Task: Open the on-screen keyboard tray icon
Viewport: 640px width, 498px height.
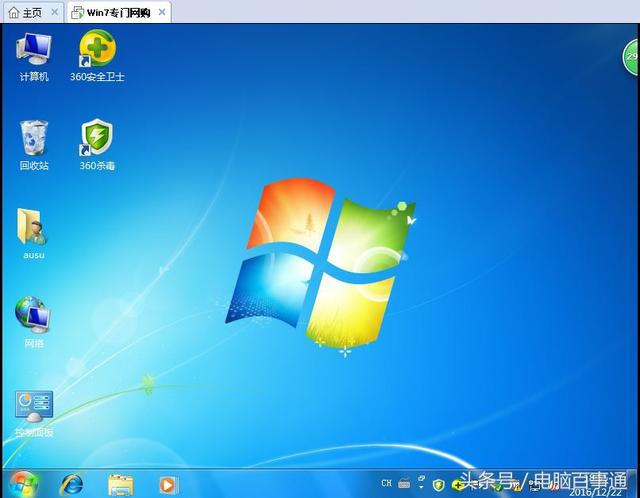Action: tap(404, 484)
